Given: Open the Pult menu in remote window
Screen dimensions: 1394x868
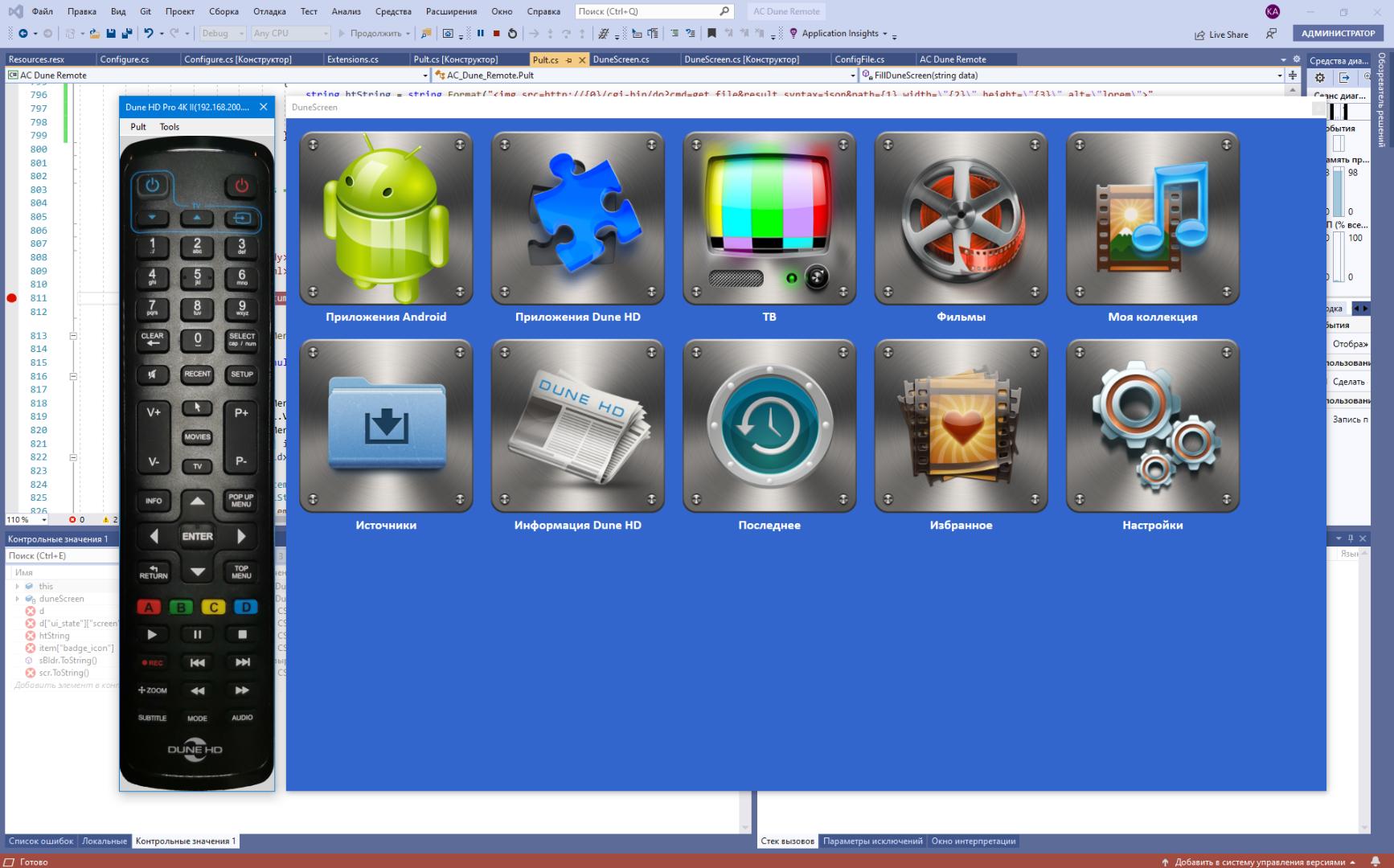Looking at the screenshot, I should [x=138, y=127].
